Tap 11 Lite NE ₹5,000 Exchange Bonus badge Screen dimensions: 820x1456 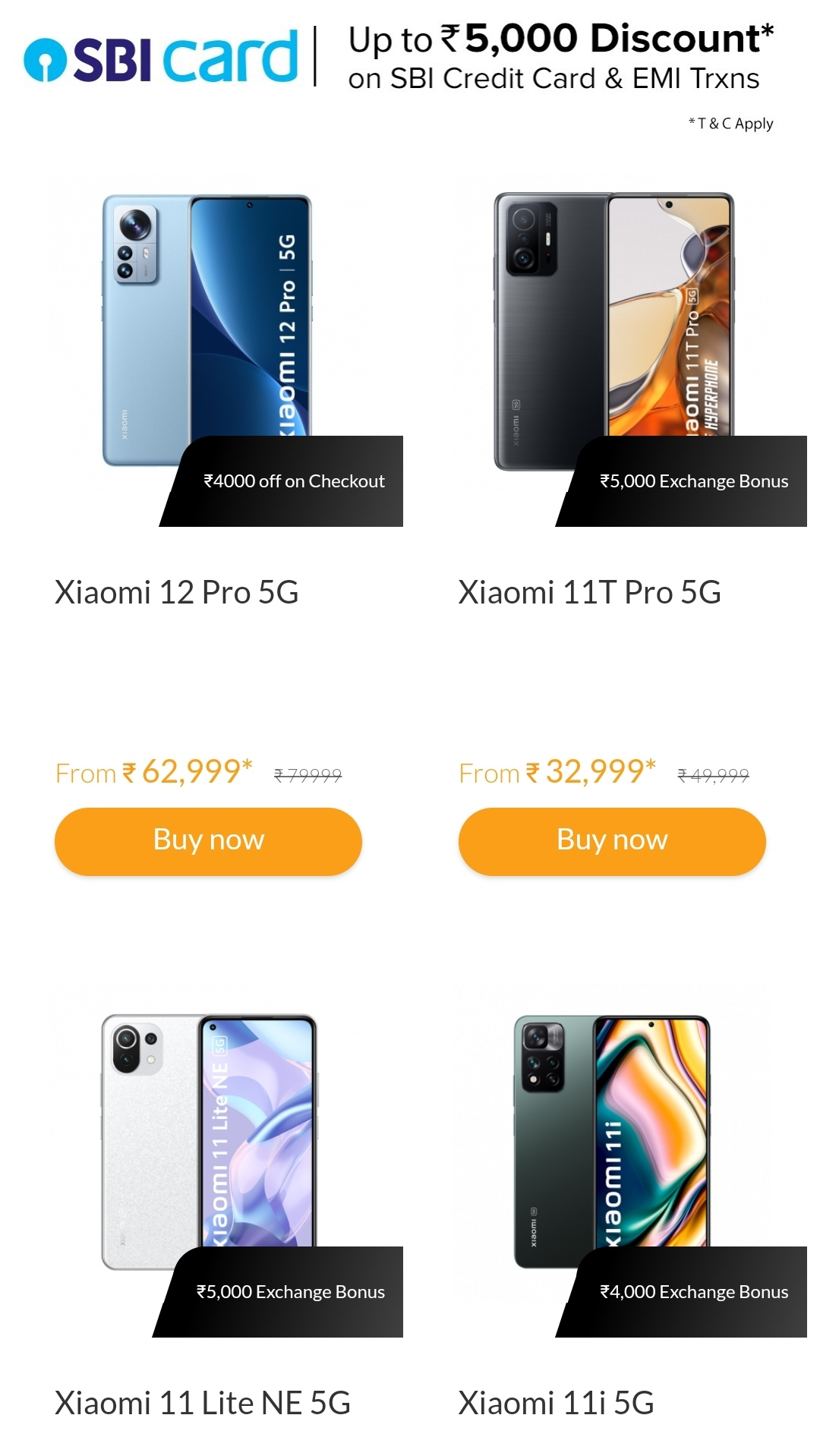click(279, 1292)
